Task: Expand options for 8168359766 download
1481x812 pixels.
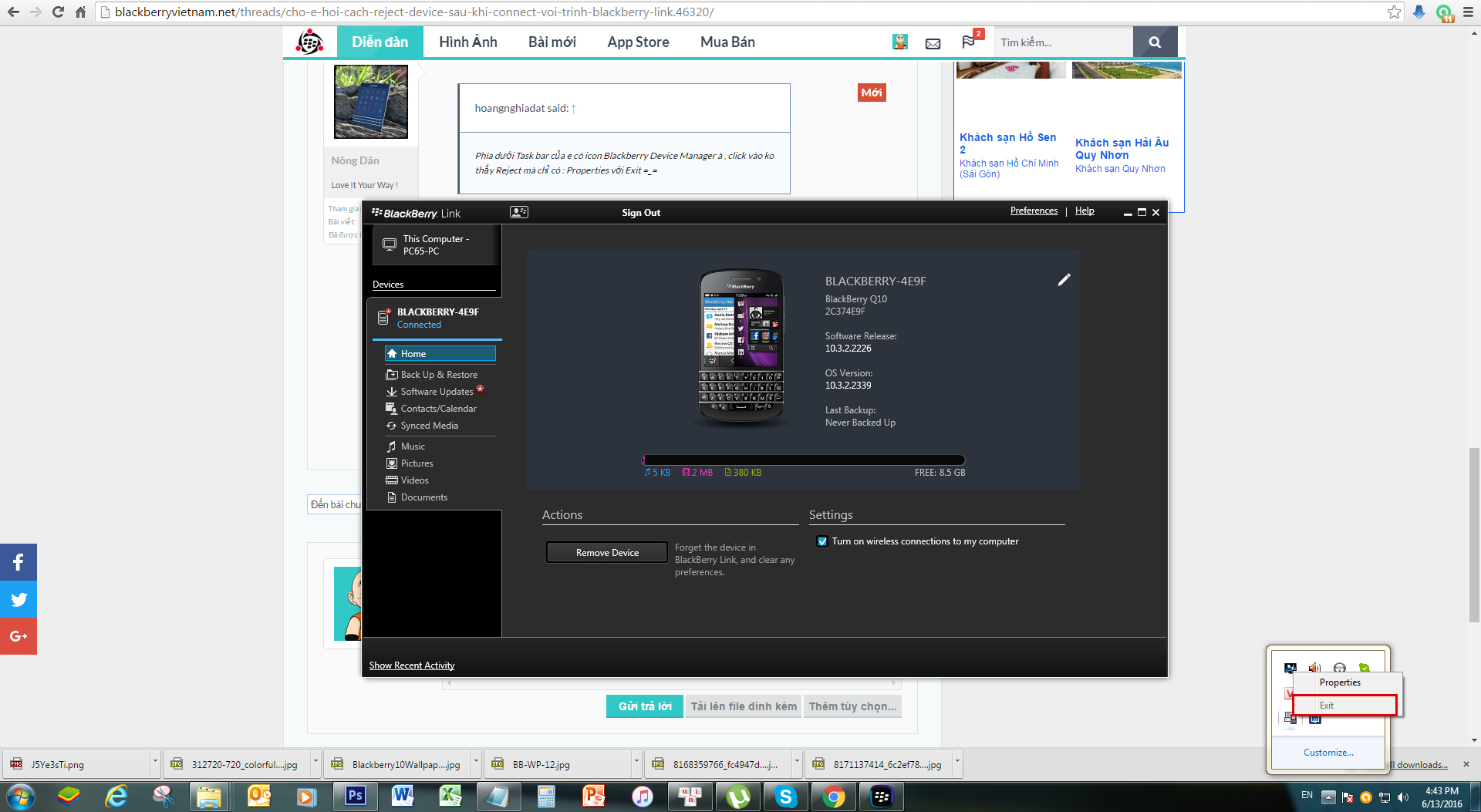Action: tap(797, 763)
